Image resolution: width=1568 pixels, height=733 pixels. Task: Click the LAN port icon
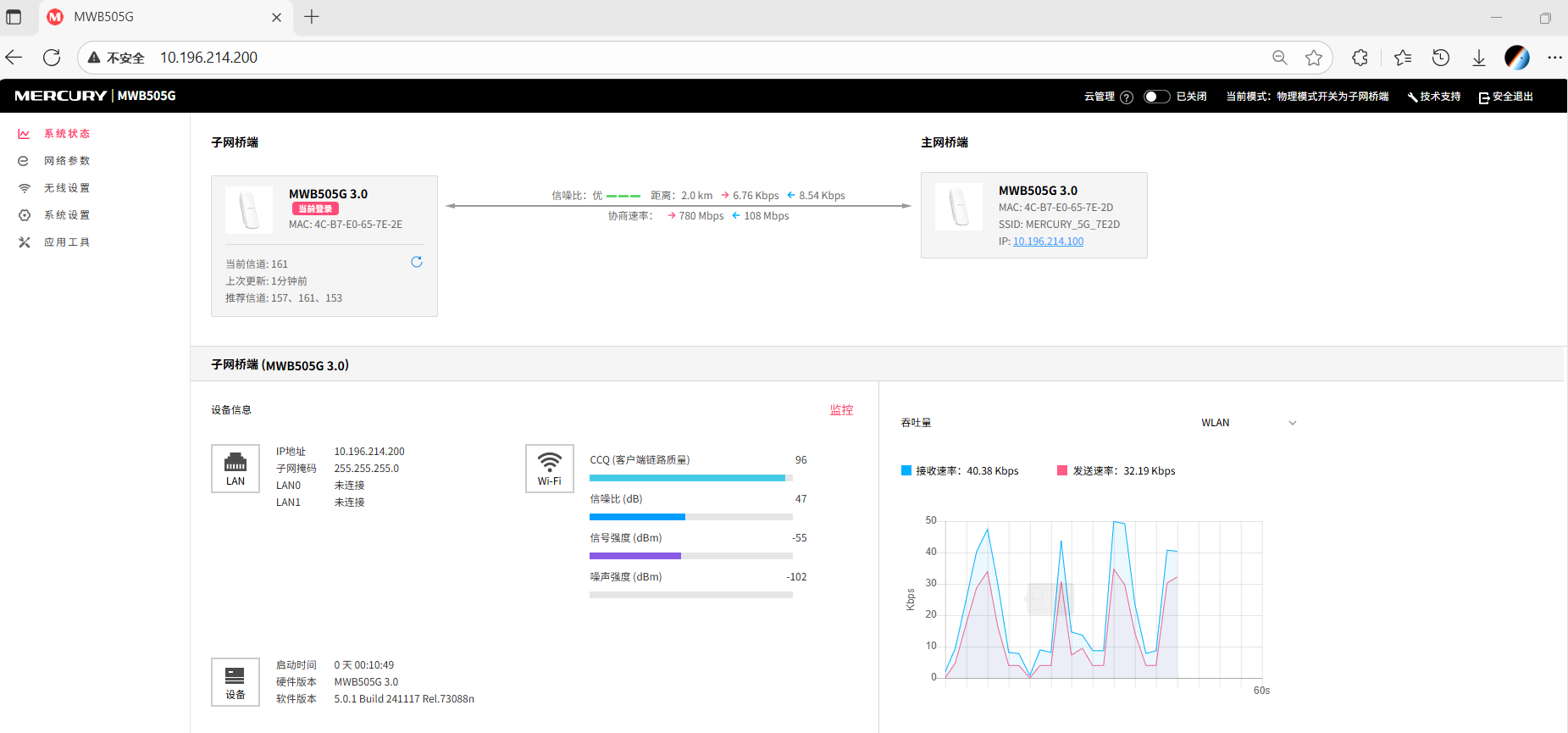pyautogui.click(x=235, y=469)
